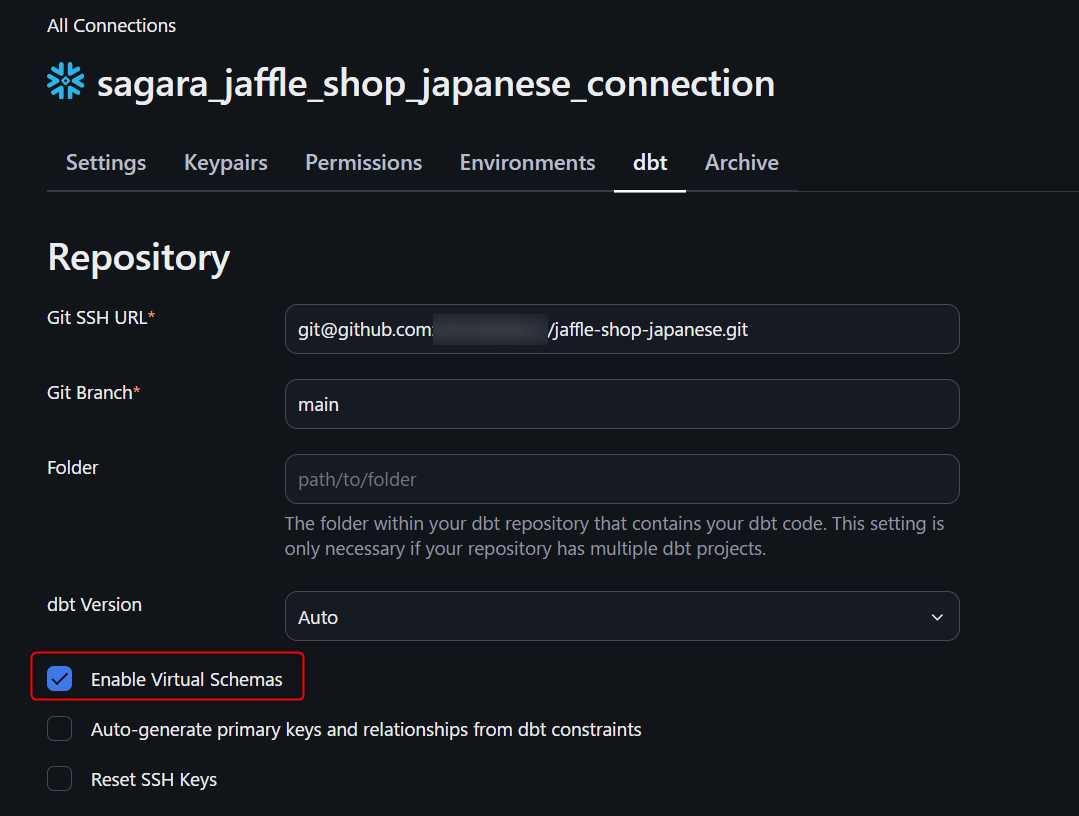The width and height of the screenshot is (1079, 816).
Task: Uncheck Enable Virtual Schemas checkbox
Action: [60, 678]
